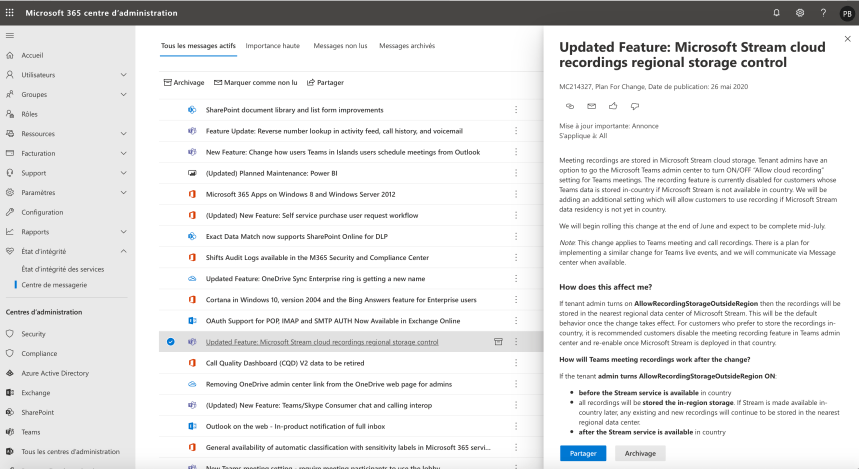
Task: Click the feedback comment bubble icon
Action: pos(634,105)
